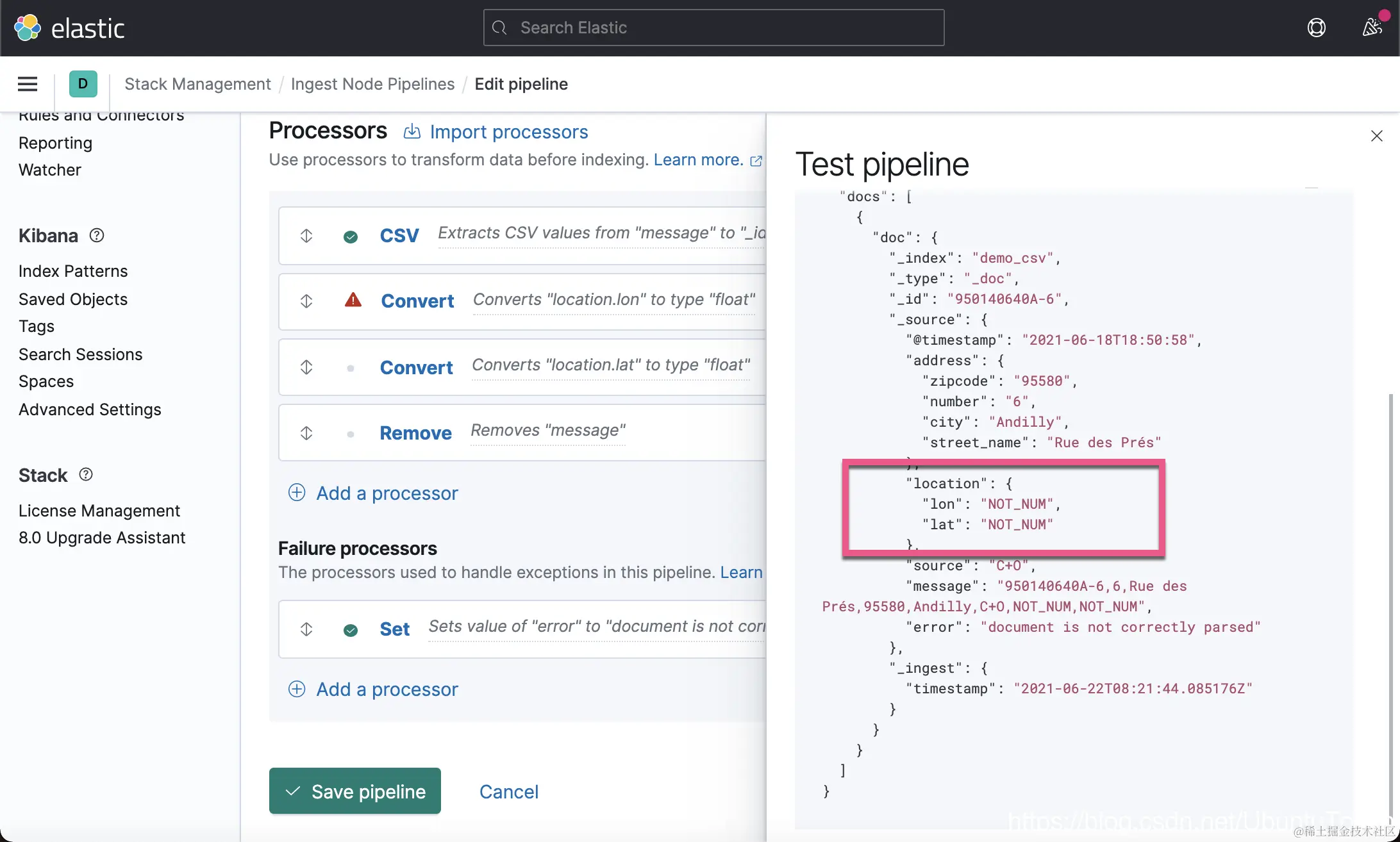Image resolution: width=1400 pixels, height=842 pixels.
Task: Click the Save pipeline button
Action: [355, 791]
